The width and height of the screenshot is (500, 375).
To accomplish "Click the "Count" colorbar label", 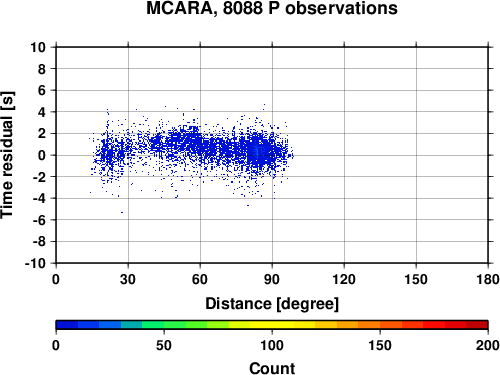I will (x=272, y=369).
